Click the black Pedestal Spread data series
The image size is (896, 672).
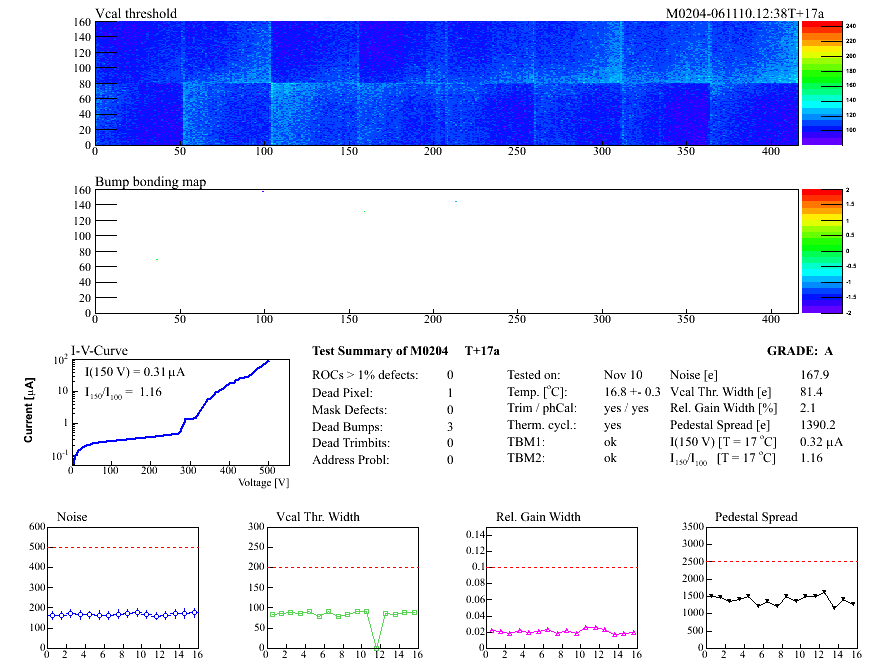782,599
